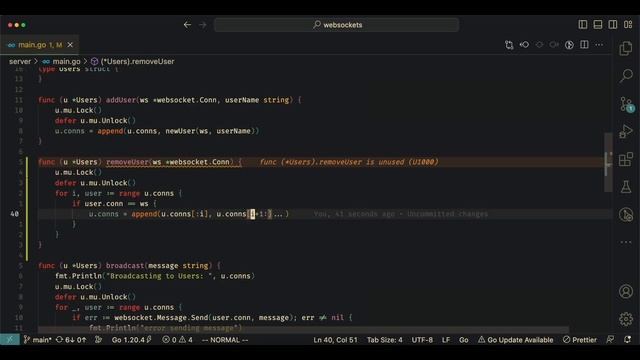
Task: Click the vertical scrollbar thumb in the editor
Action: pos(608,162)
